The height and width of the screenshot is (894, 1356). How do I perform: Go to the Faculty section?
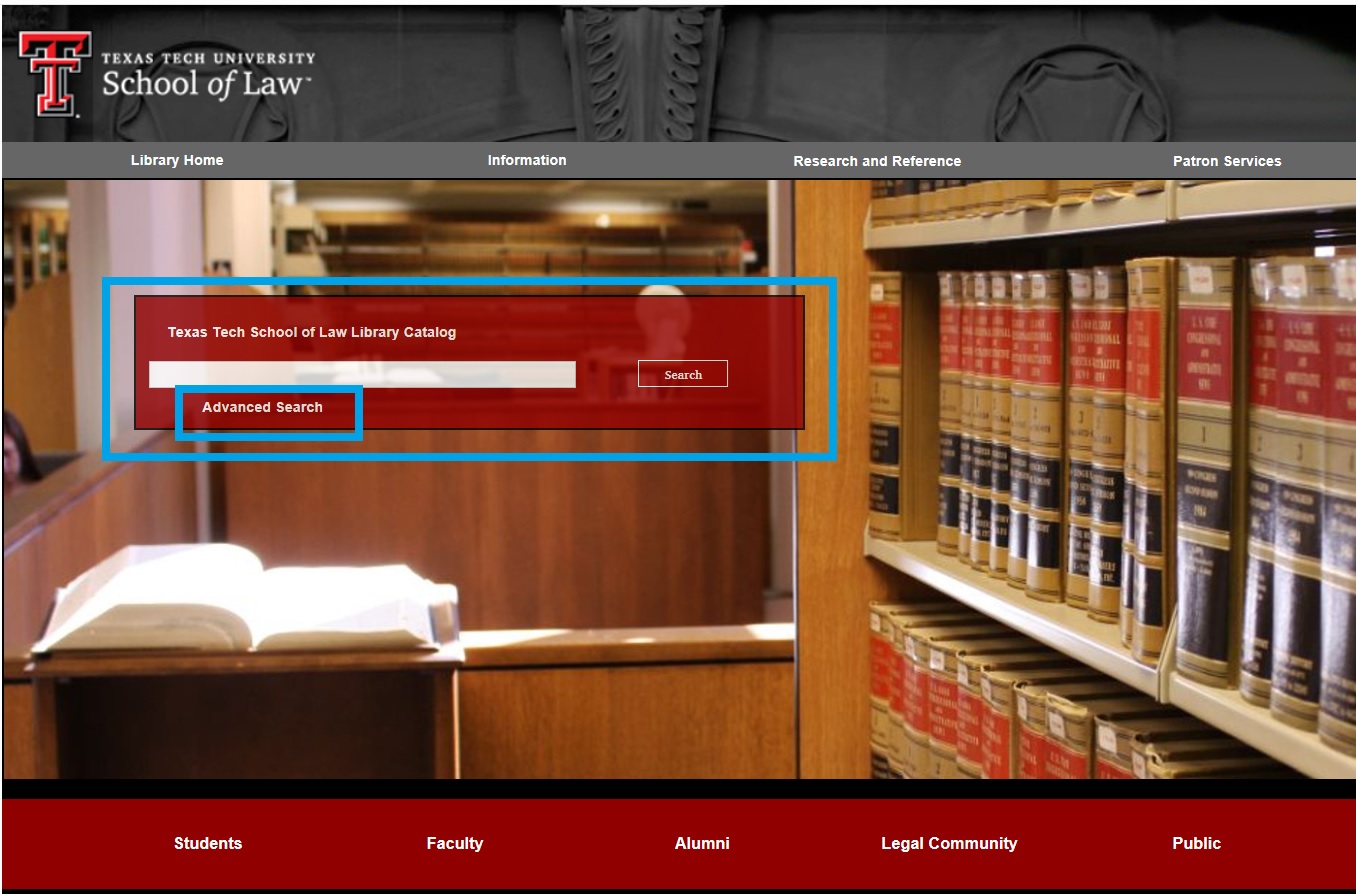tap(455, 843)
